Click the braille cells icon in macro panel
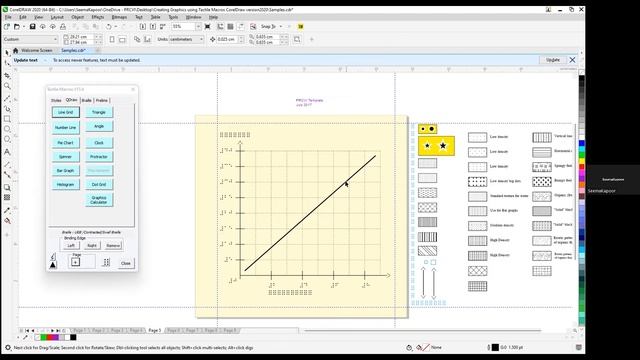This screenshot has width=640, height=360. (106, 262)
